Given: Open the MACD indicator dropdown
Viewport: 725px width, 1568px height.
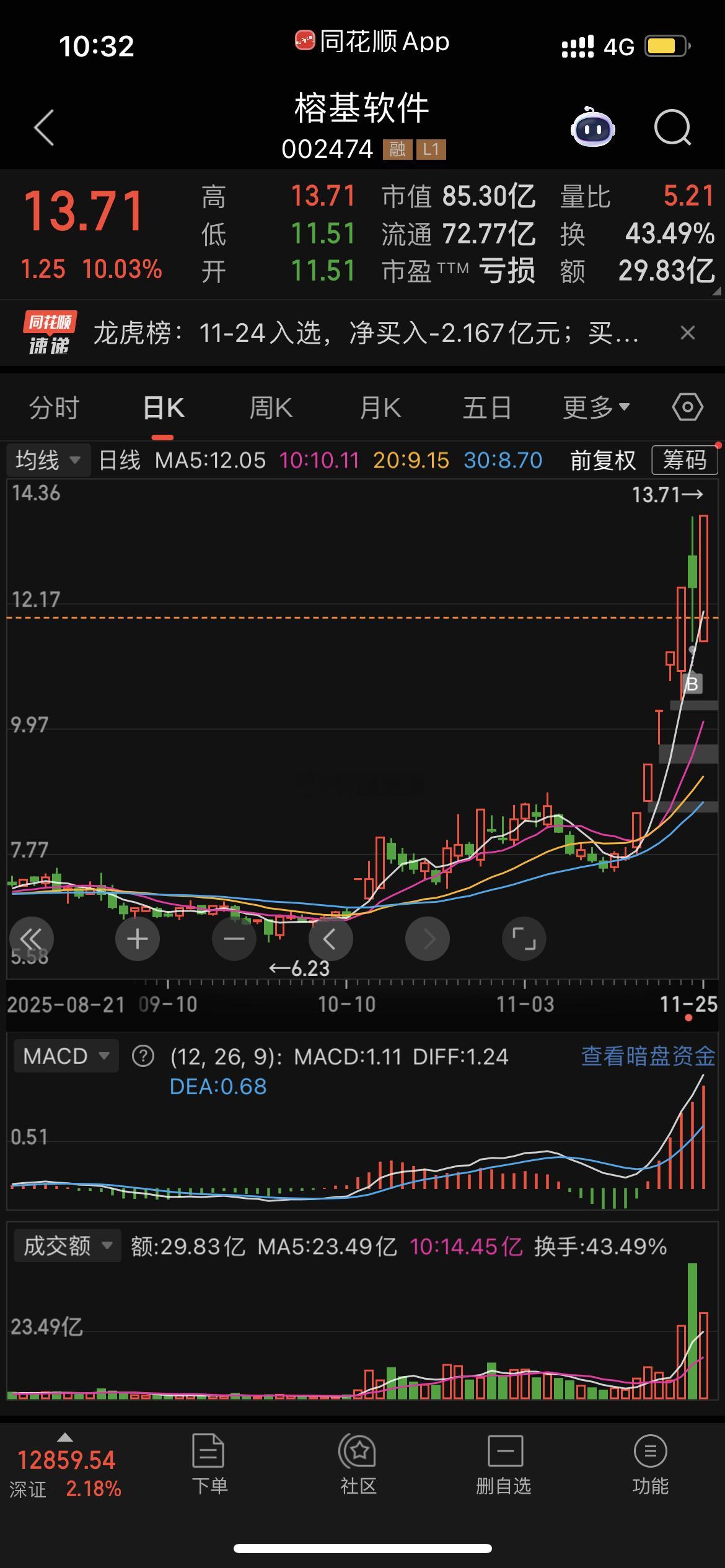Looking at the screenshot, I should [66, 1056].
